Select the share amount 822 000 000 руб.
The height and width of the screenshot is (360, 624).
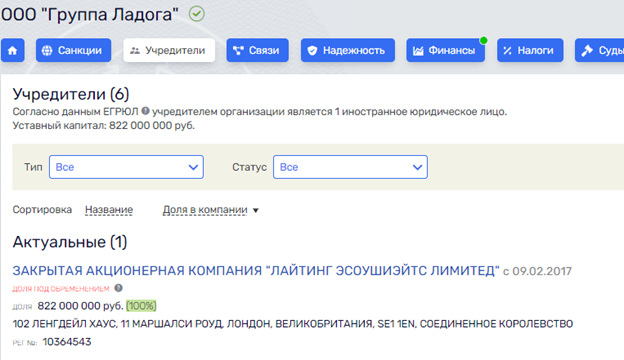pyautogui.click(x=80, y=306)
